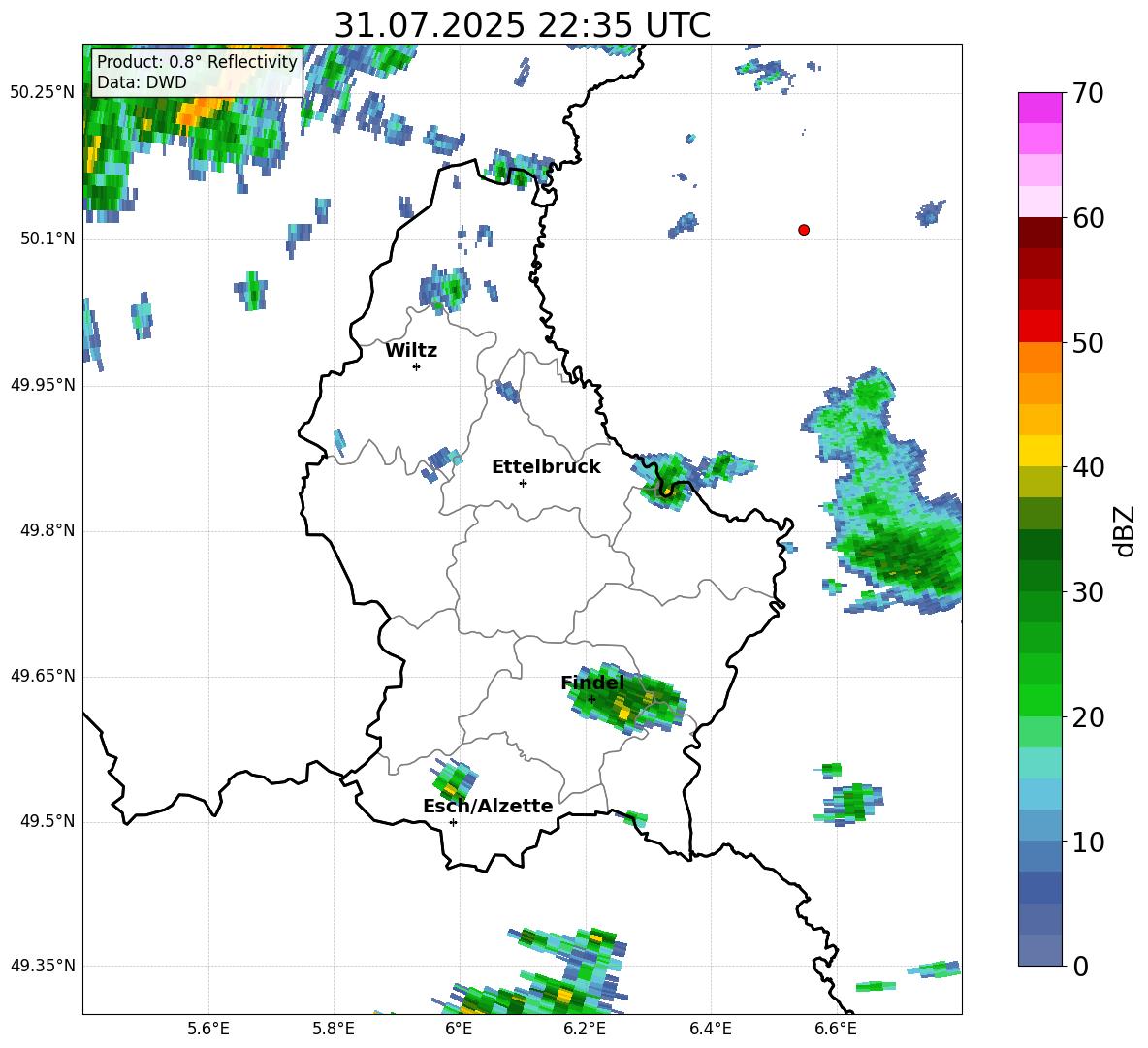This screenshot has height=1048, width=1148.
Task: Pick the yellow 41 dBZ colorbar swatch
Action: 1039,452
